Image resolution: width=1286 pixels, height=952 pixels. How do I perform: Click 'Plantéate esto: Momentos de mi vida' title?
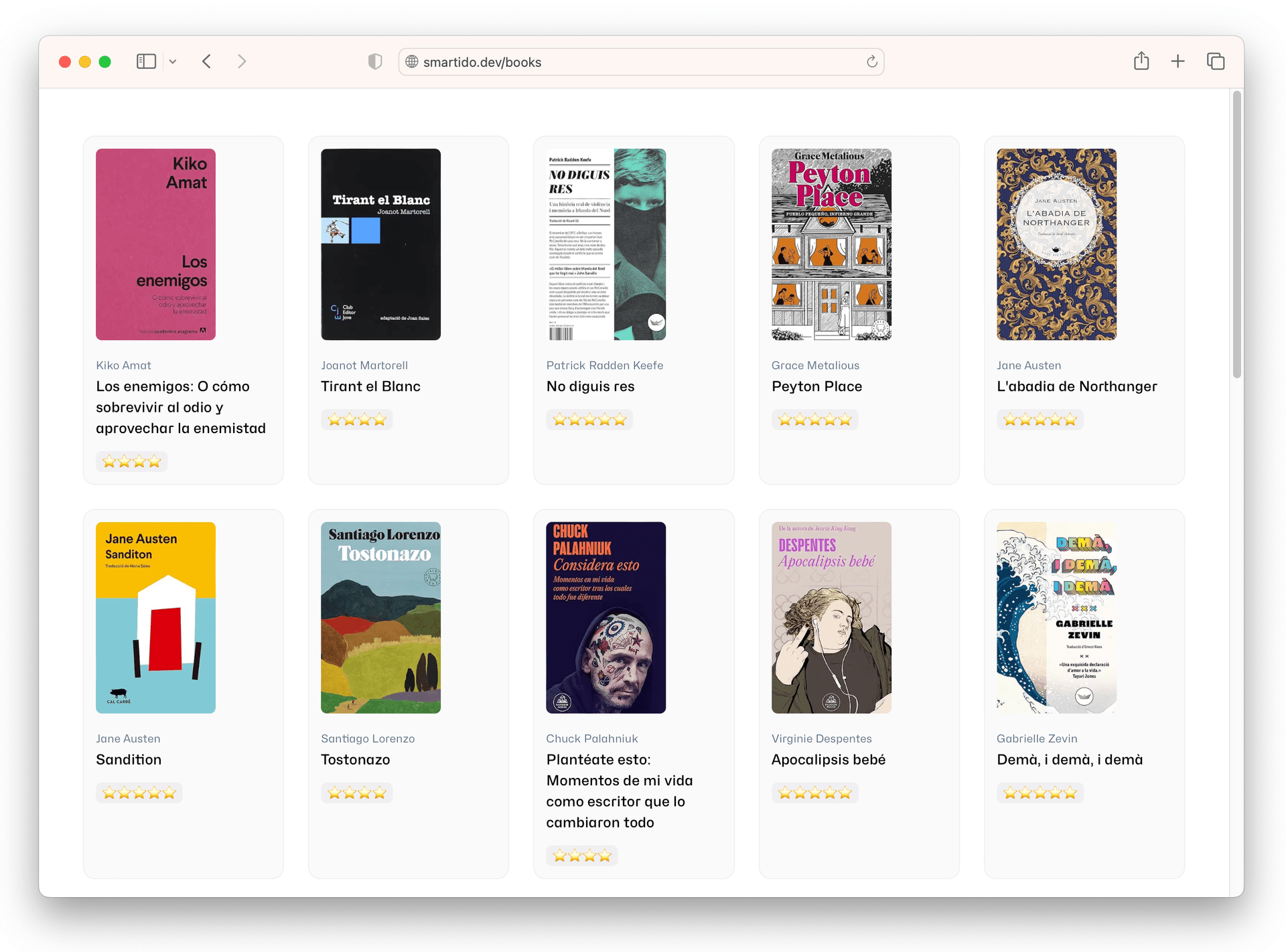tap(620, 791)
